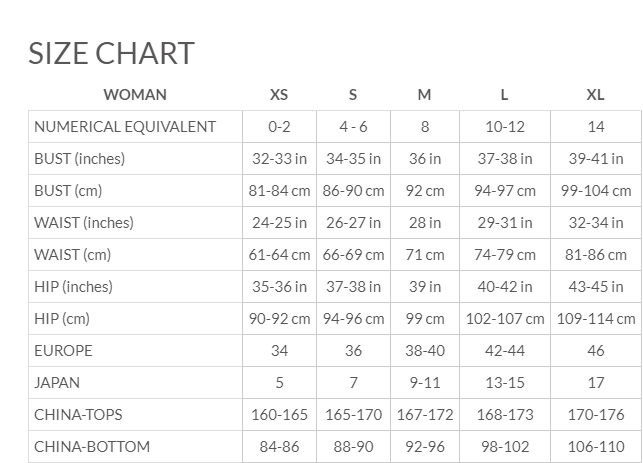The width and height of the screenshot is (643, 463).
Task: Select the XL column header
Action: [x=595, y=95]
